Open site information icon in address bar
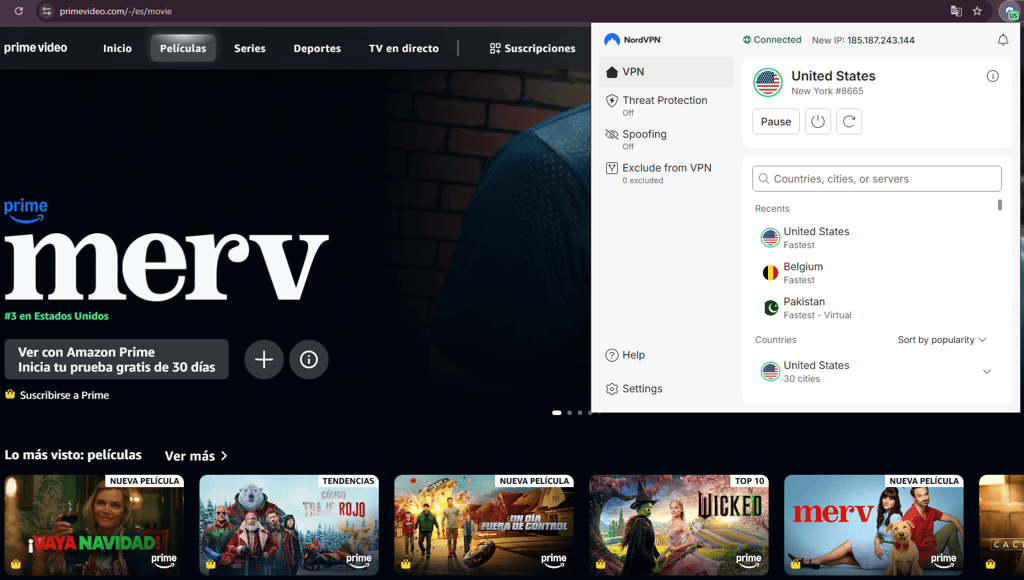 (x=46, y=11)
